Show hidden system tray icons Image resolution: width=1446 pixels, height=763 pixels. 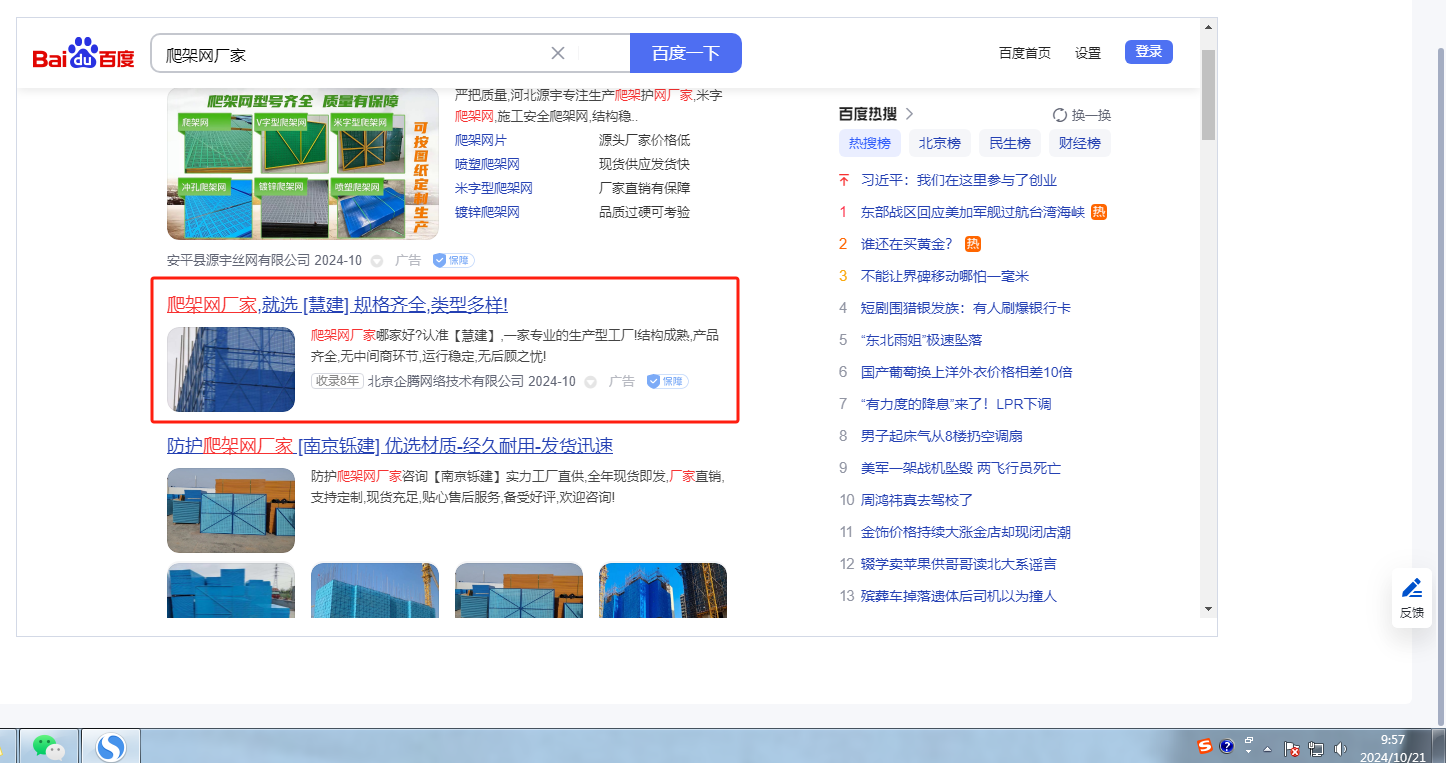[1268, 748]
